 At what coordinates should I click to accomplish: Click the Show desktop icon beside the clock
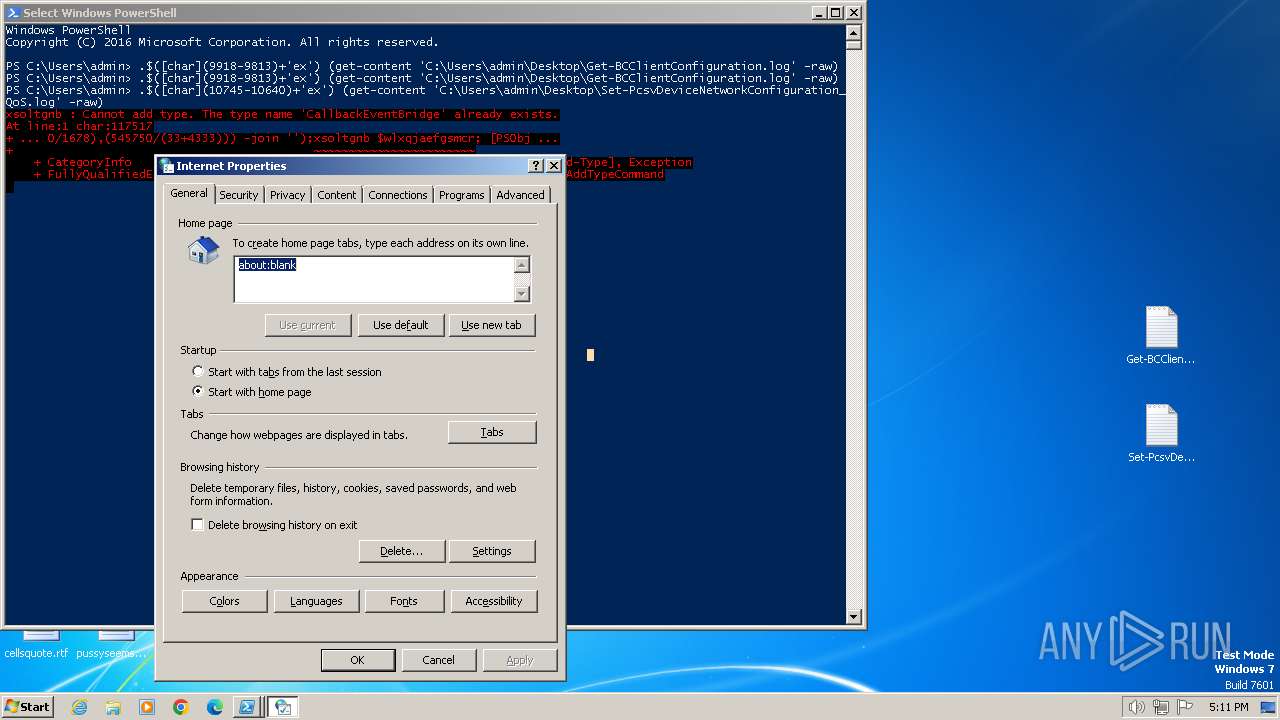pyautogui.click(x=1269, y=707)
